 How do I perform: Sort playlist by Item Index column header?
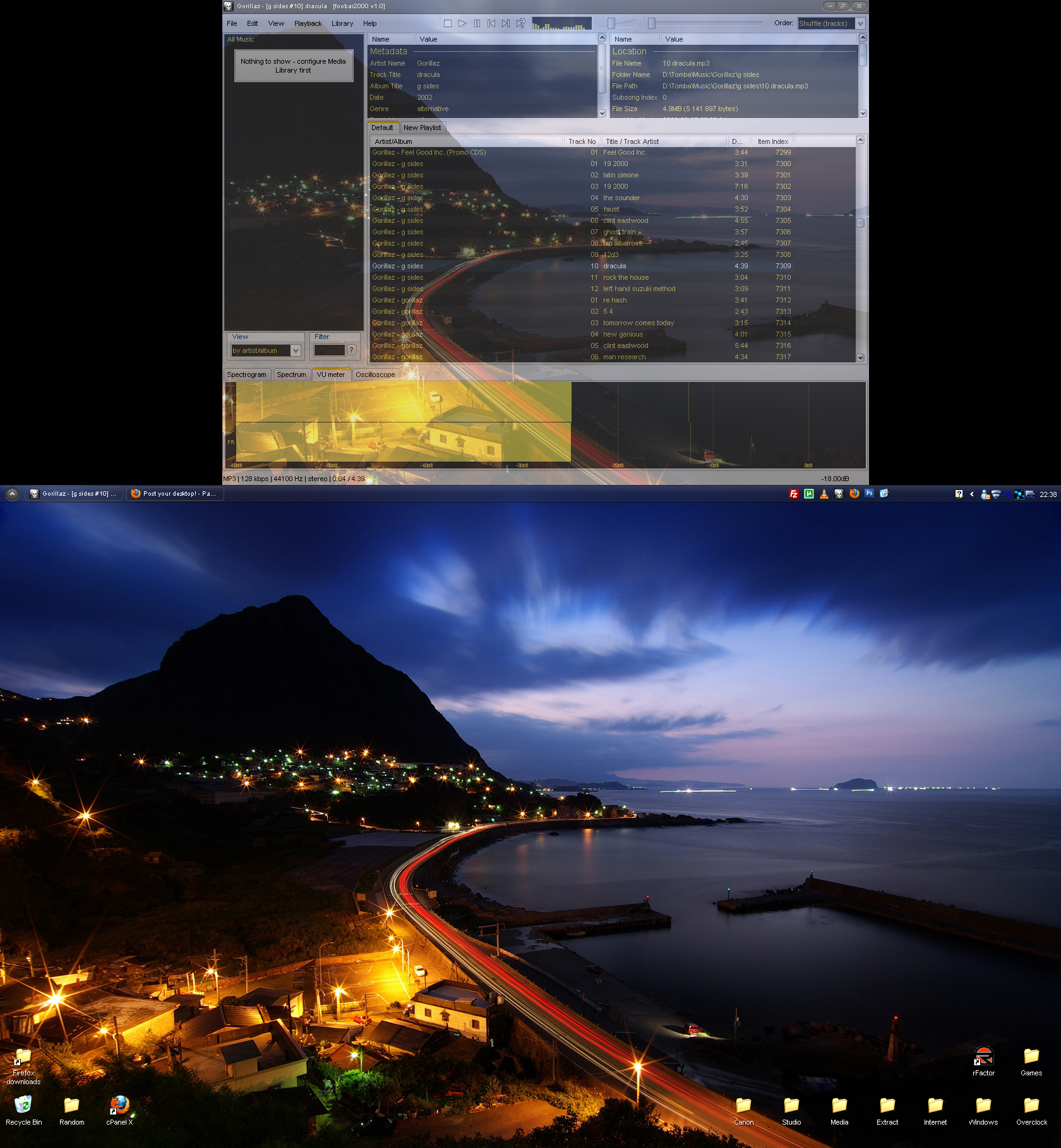click(773, 141)
